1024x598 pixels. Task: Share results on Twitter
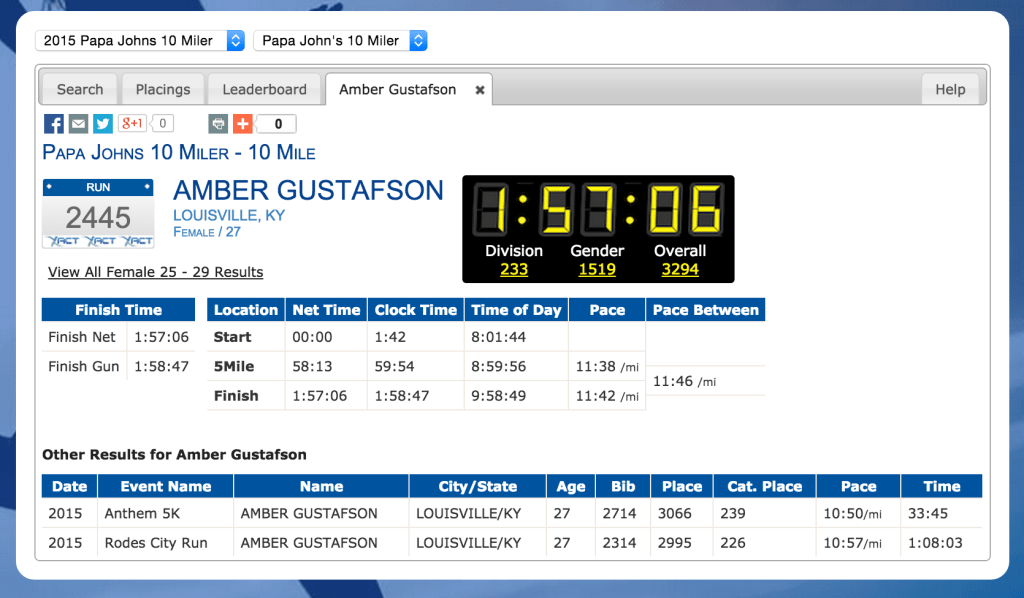coord(102,123)
